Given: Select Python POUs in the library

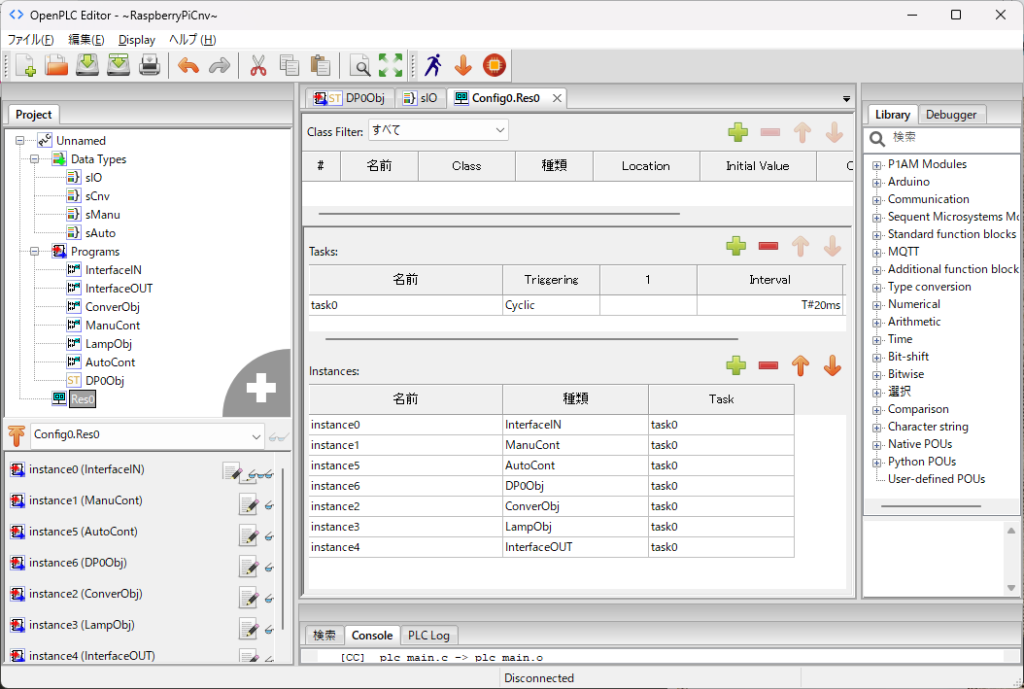Looking at the screenshot, I should [921, 462].
